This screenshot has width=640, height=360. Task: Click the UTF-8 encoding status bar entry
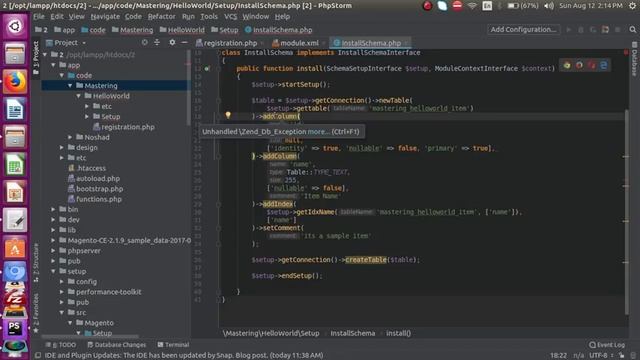600,356
